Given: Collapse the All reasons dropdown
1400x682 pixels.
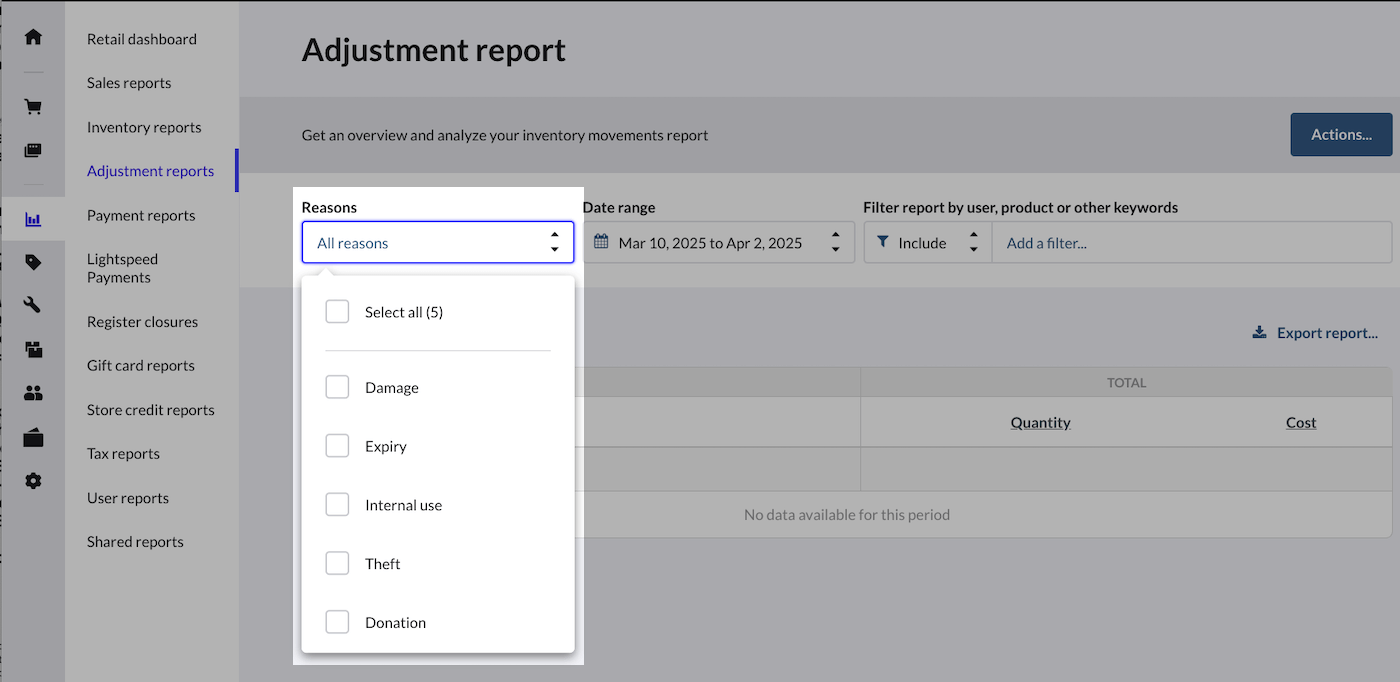Looking at the screenshot, I should [438, 242].
